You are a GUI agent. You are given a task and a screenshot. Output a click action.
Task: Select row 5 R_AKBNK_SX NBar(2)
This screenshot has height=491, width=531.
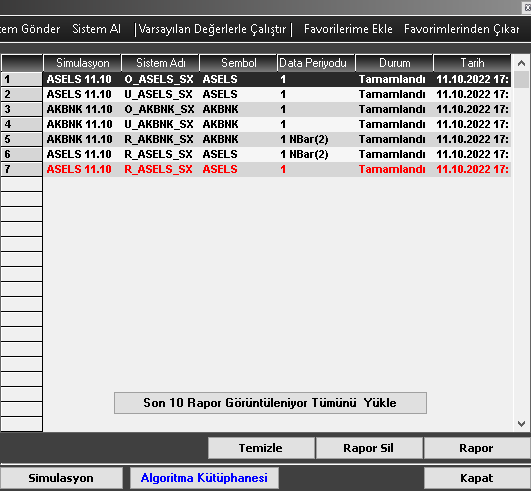coord(277,139)
